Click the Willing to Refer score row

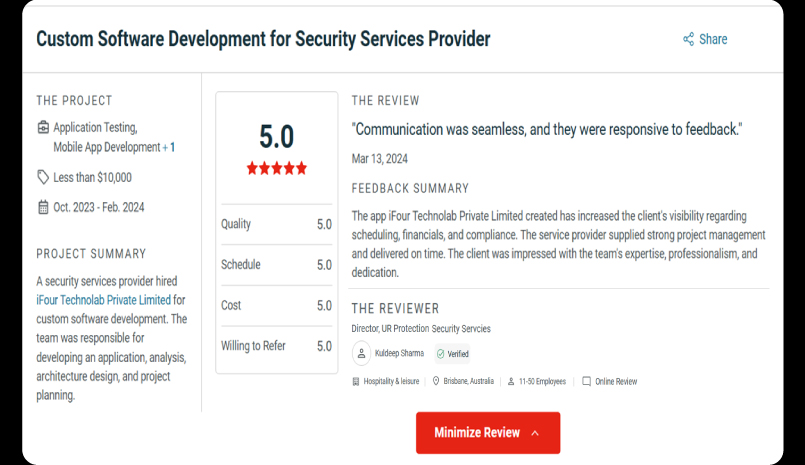(x=276, y=346)
